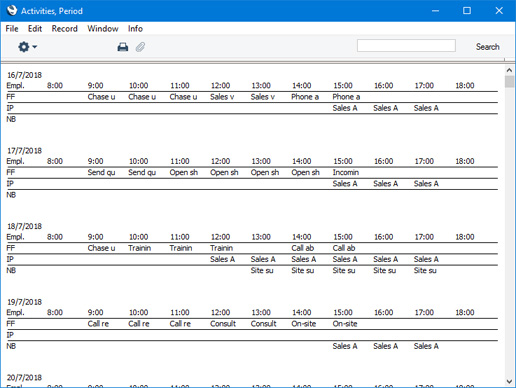The width and height of the screenshot is (516, 388).
Task: Click the FF row label for 17/7/2018
Action: (x=11, y=173)
